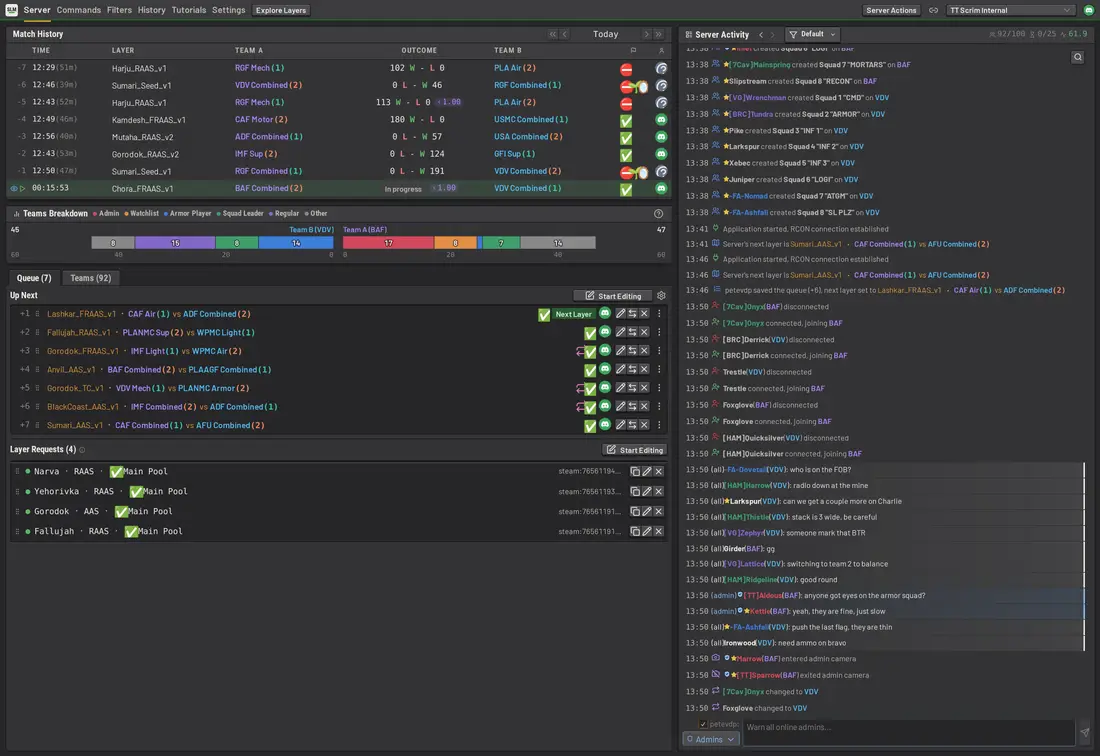Image resolution: width=1100 pixels, height=756 pixels.
Task: Swap teams on the BlackCoast_AAS_v1 queue item
Action: click(632, 406)
